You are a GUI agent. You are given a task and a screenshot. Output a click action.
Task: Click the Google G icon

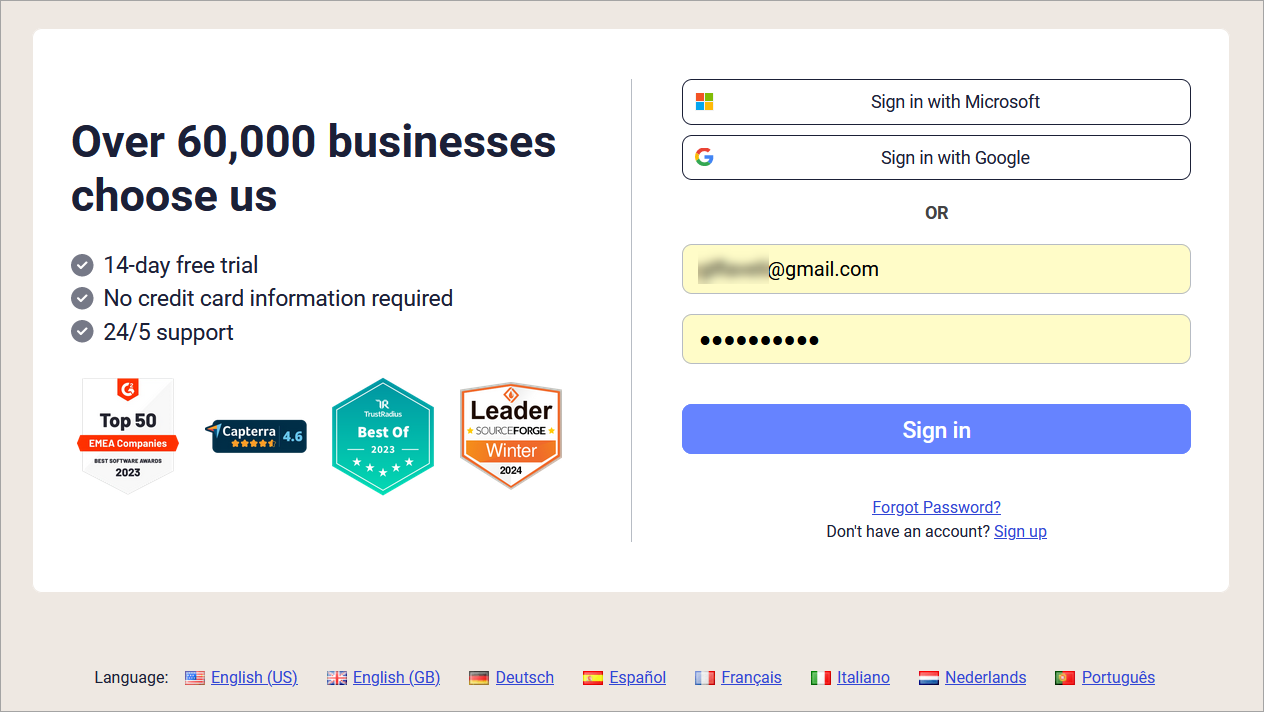tap(704, 157)
